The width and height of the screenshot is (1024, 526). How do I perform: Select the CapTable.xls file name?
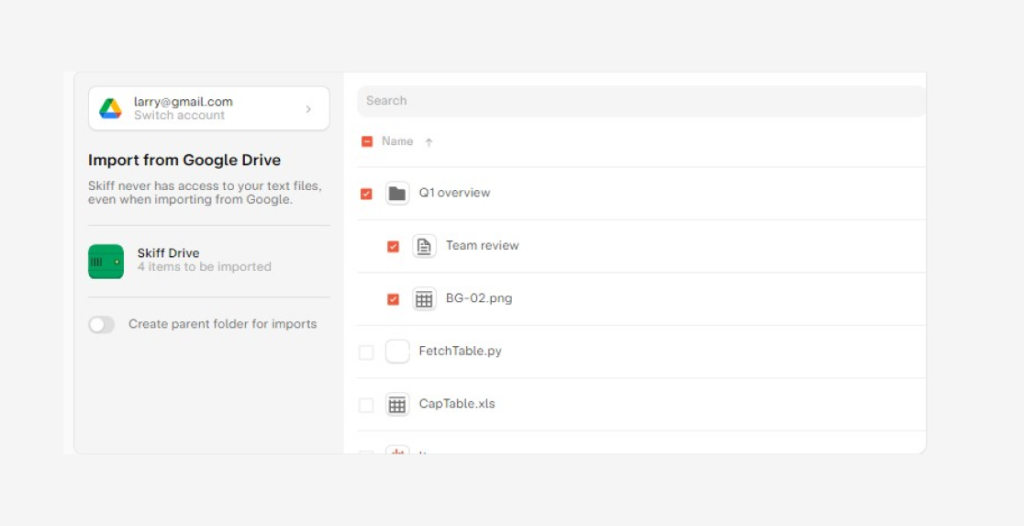pyautogui.click(x=457, y=404)
